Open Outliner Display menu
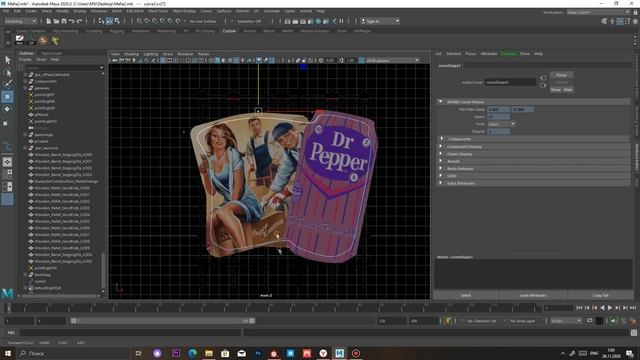The height and width of the screenshot is (360, 640). pyautogui.click(x=25, y=60)
